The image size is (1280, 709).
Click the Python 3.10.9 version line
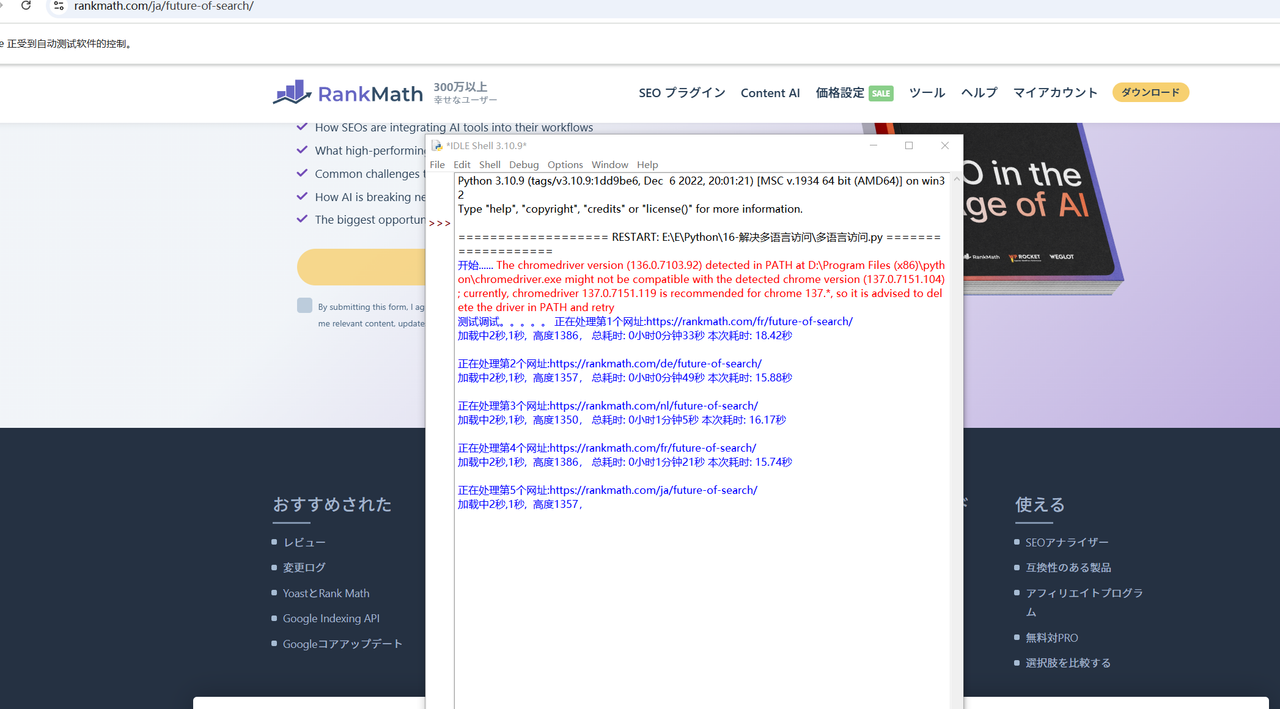701,188
